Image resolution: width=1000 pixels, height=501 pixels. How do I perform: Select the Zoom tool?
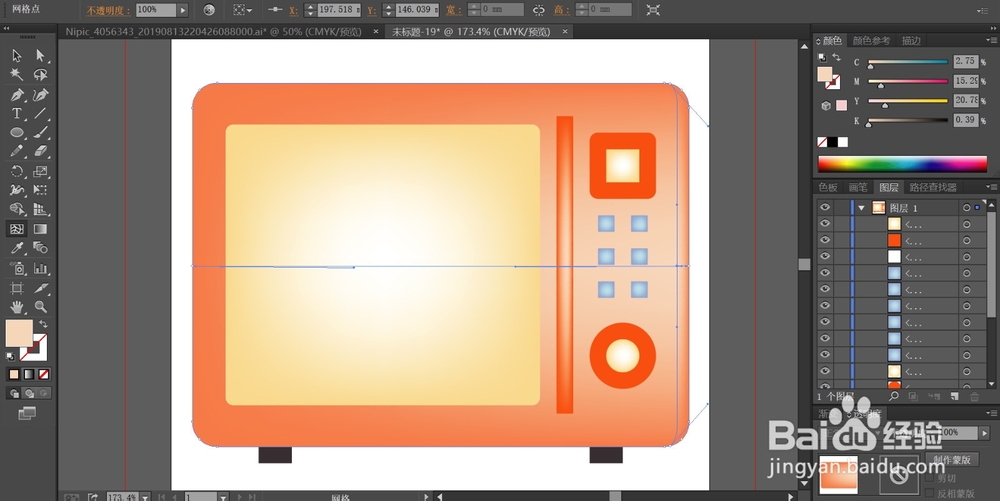pyautogui.click(x=41, y=307)
